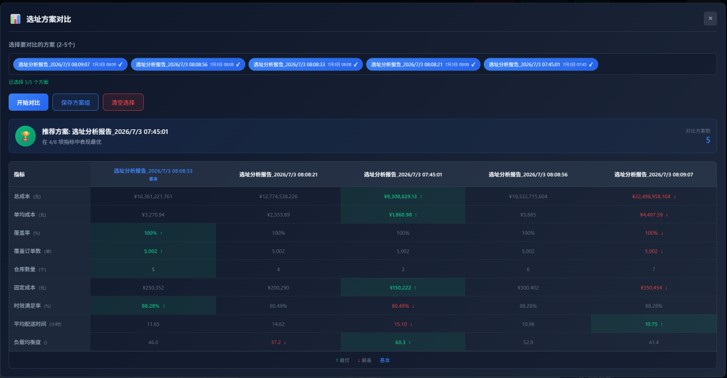
Task: Click the 41.4 load balance cell
Action: 654,342
